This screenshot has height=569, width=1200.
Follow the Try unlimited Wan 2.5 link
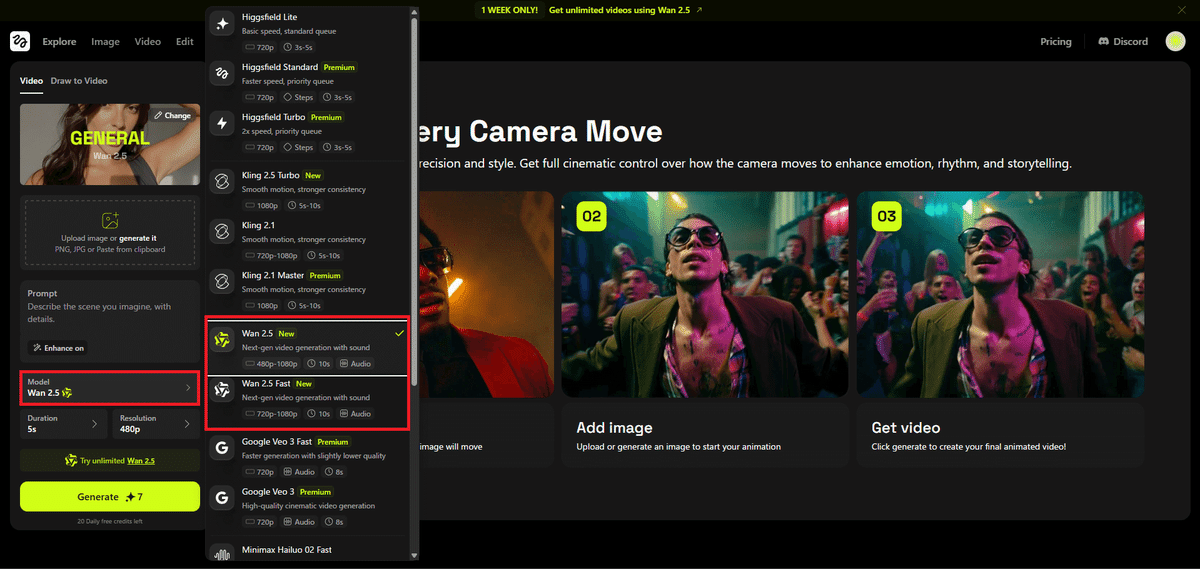pos(110,461)
